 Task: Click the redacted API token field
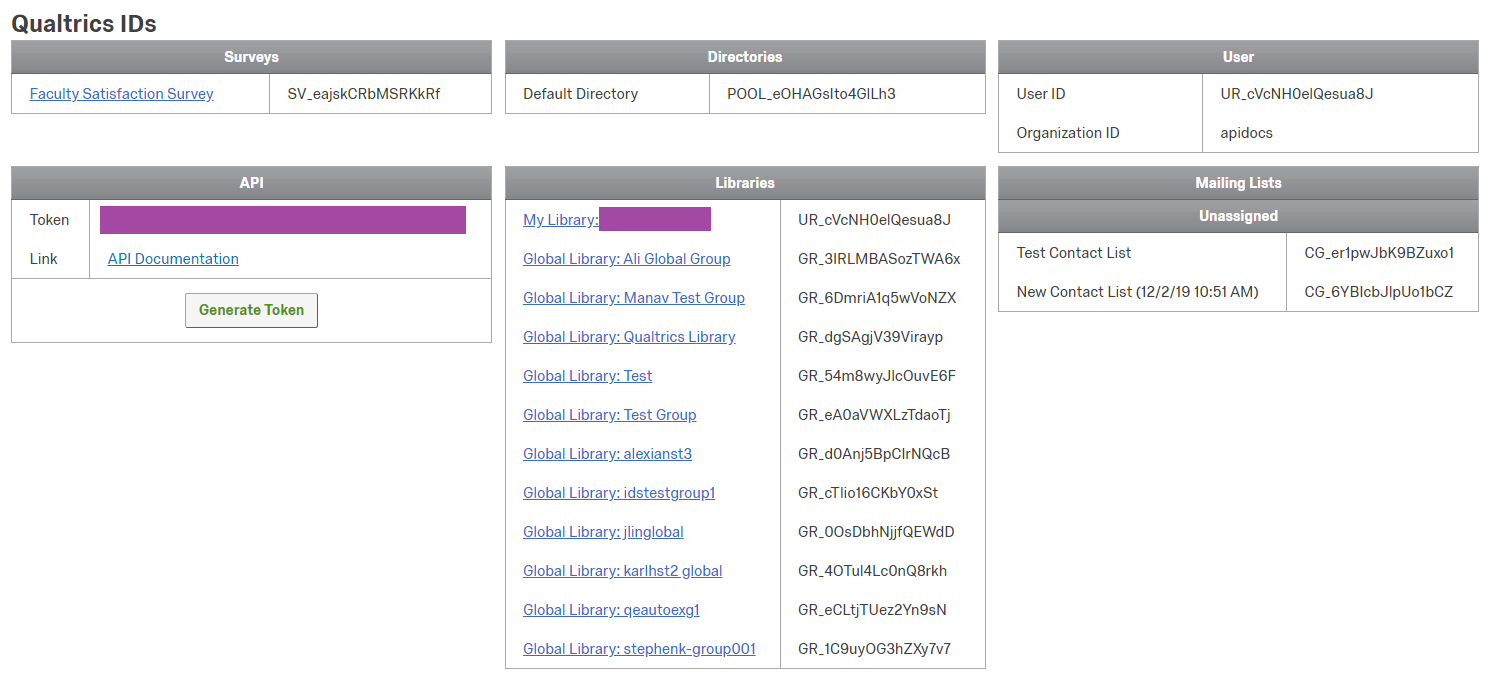283,220
